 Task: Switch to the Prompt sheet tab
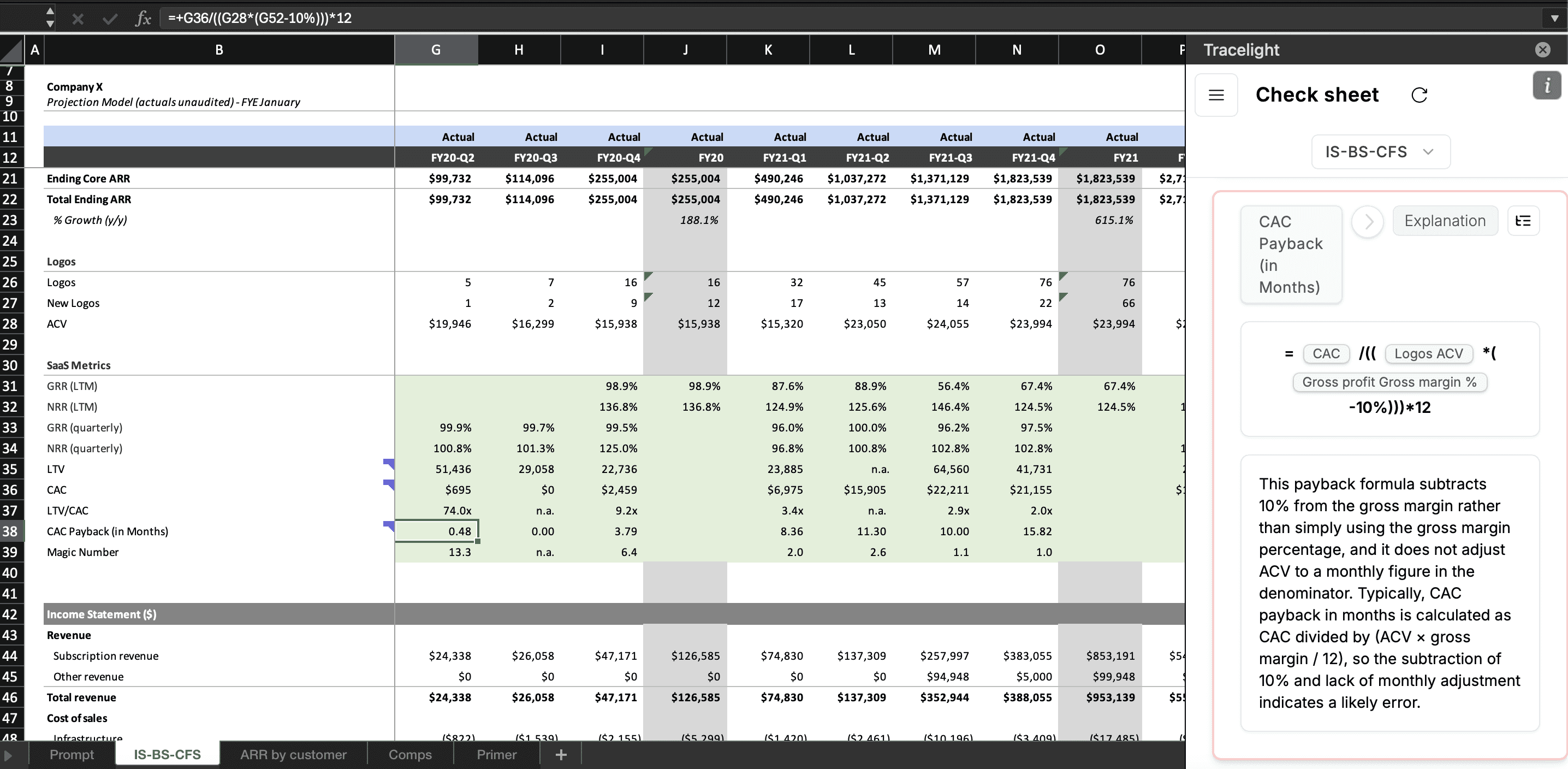72,755
